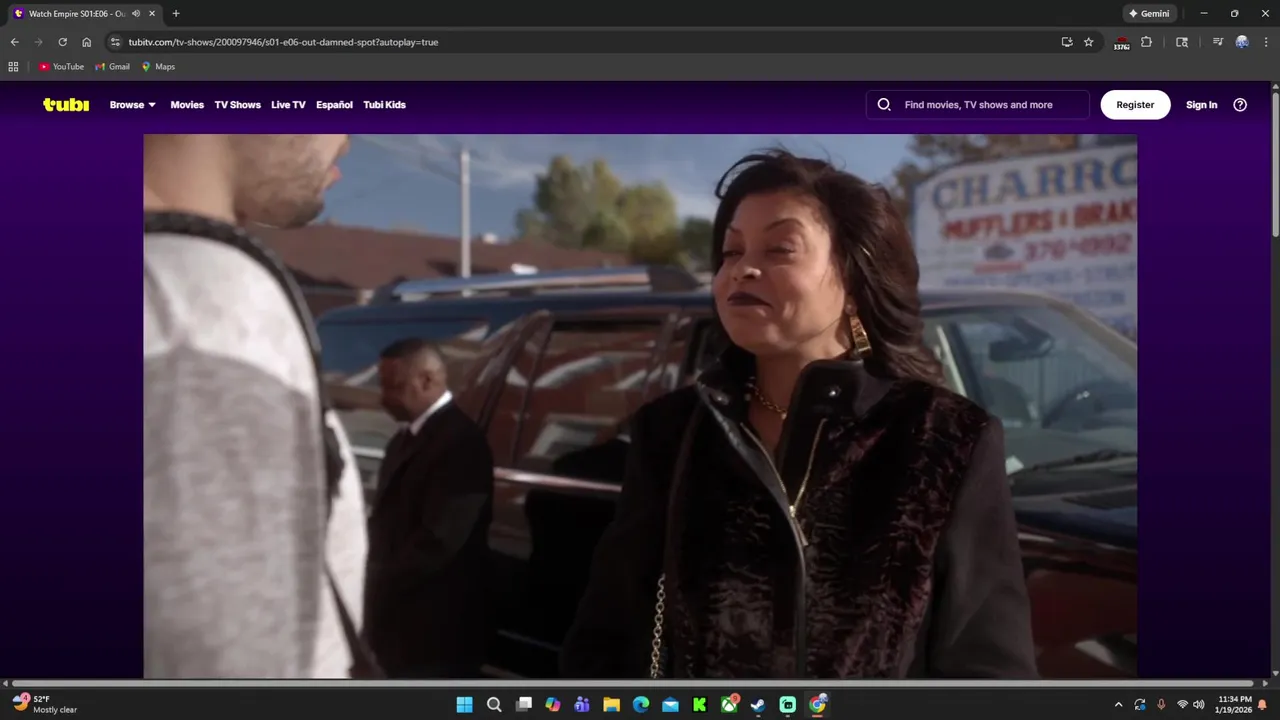Viewport: 1280px width, 720px height.
Task: Open the TV Shows section
Action: 237,104
